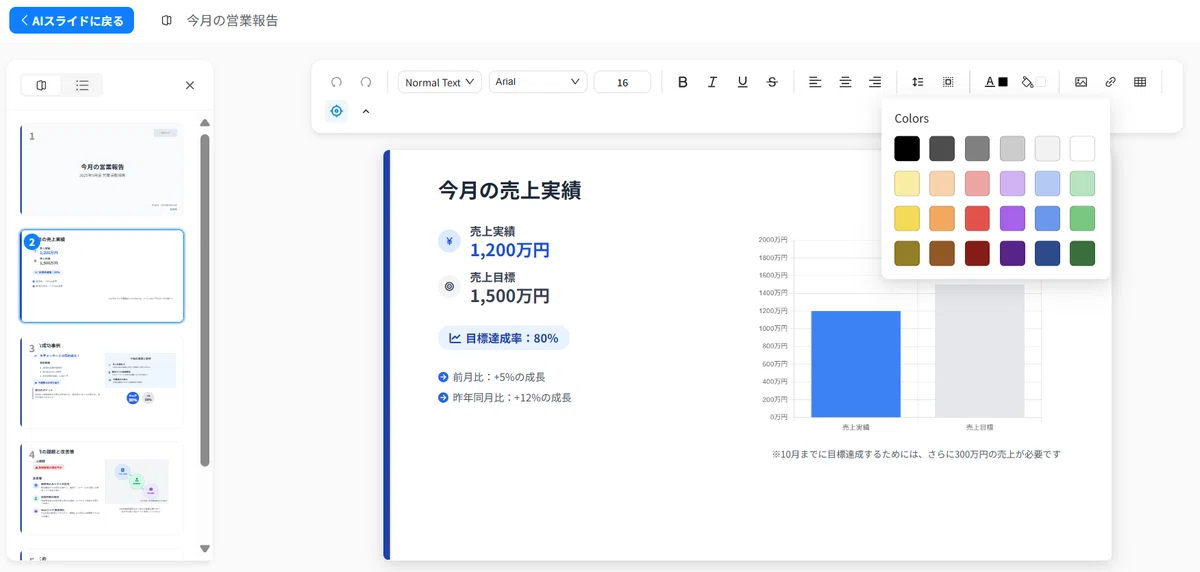The image size is (1200, 572).
Task: Click slide panel scroll down arrow
Action: click(205, 548)
